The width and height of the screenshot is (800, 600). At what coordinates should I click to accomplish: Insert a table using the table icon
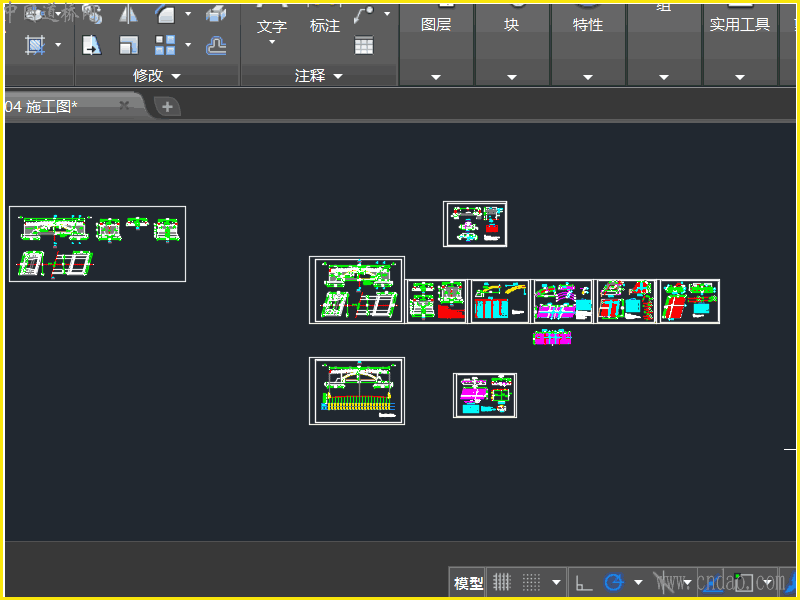click(364, 45)
